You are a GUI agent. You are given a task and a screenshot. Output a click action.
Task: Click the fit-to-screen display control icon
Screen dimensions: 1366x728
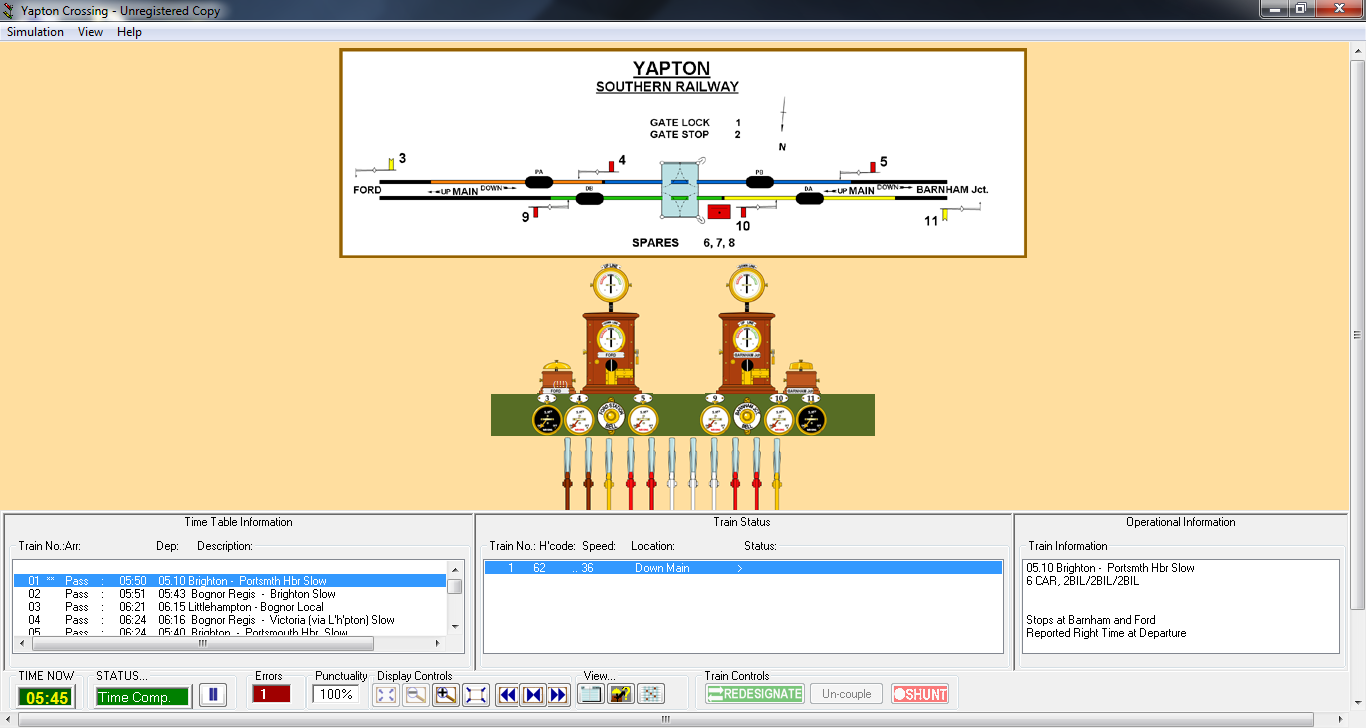tap(386, 695)
